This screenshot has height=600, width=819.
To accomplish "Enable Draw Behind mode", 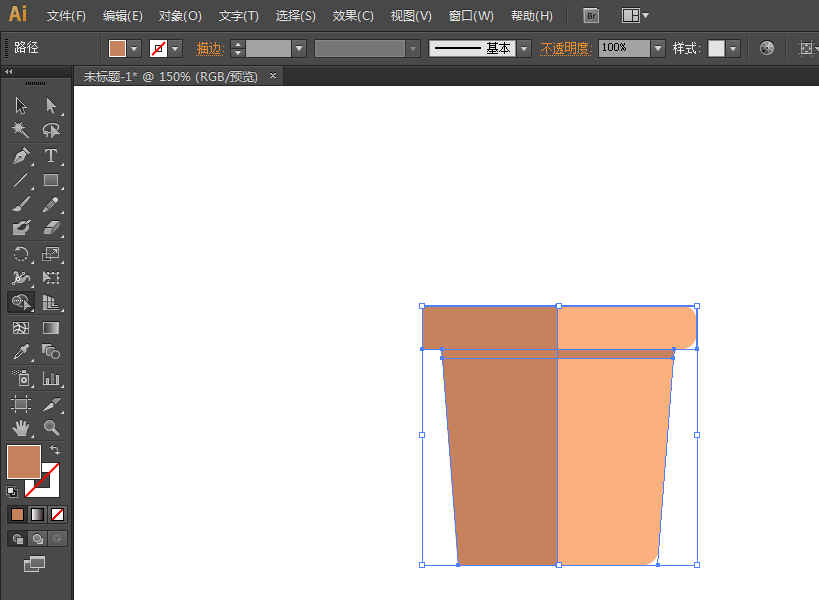I will click(x=38, y=538).
